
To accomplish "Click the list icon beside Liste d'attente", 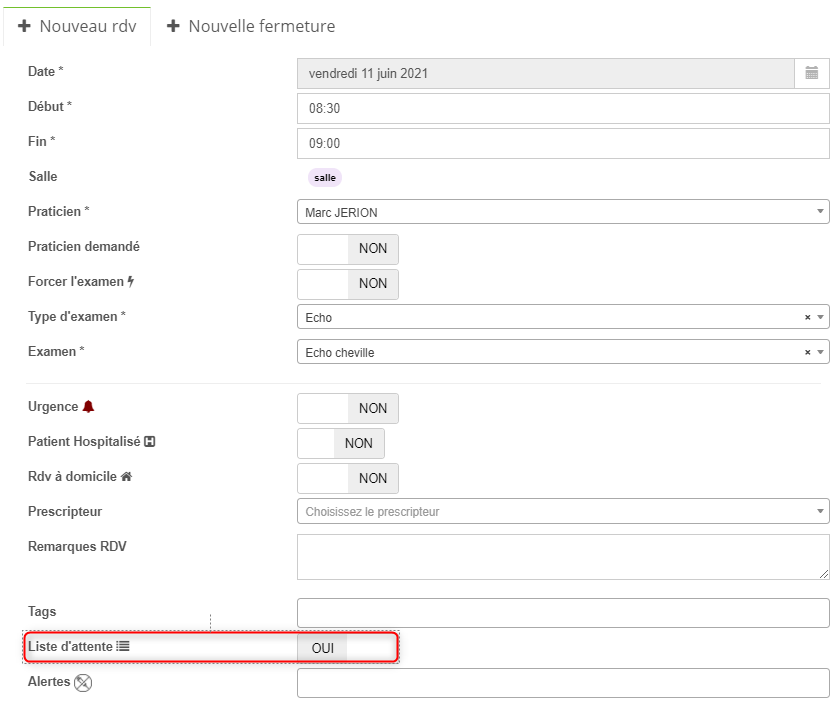I will [x=123, y=647].
